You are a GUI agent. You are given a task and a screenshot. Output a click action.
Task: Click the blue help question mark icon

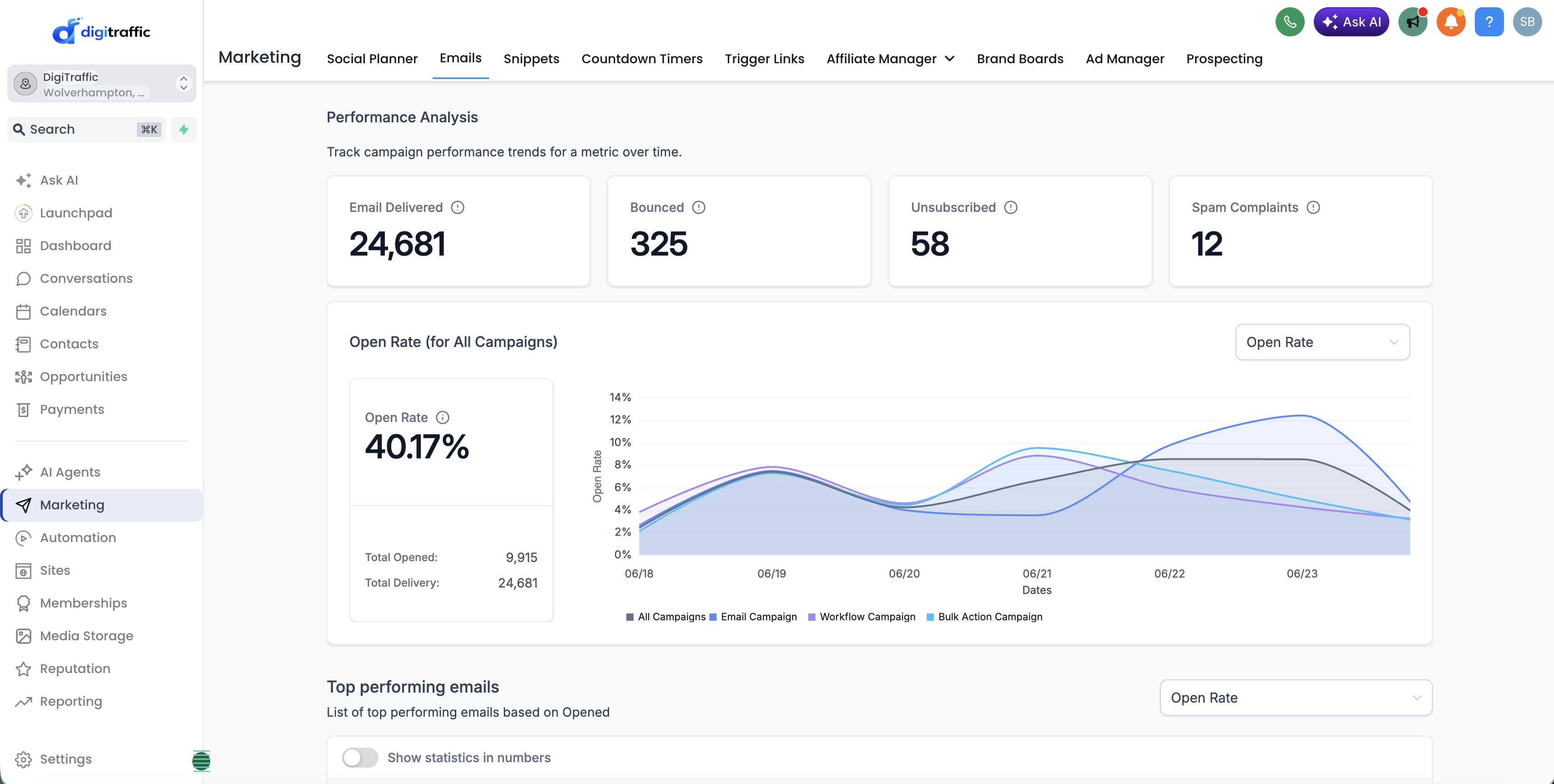point(1489,22)
